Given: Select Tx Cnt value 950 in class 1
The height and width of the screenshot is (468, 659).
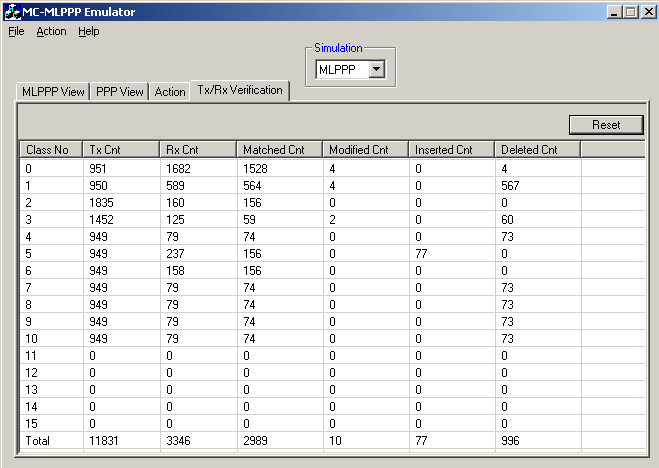Looking at the screenshot, I should 98,186.
